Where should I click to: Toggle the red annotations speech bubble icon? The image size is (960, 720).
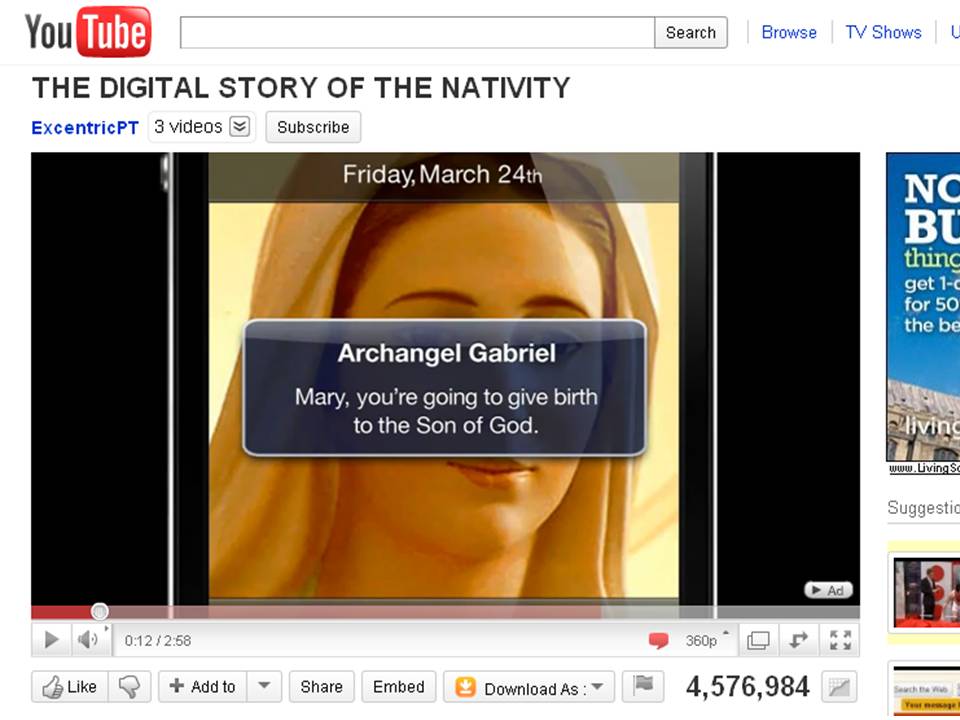point(657,641)
